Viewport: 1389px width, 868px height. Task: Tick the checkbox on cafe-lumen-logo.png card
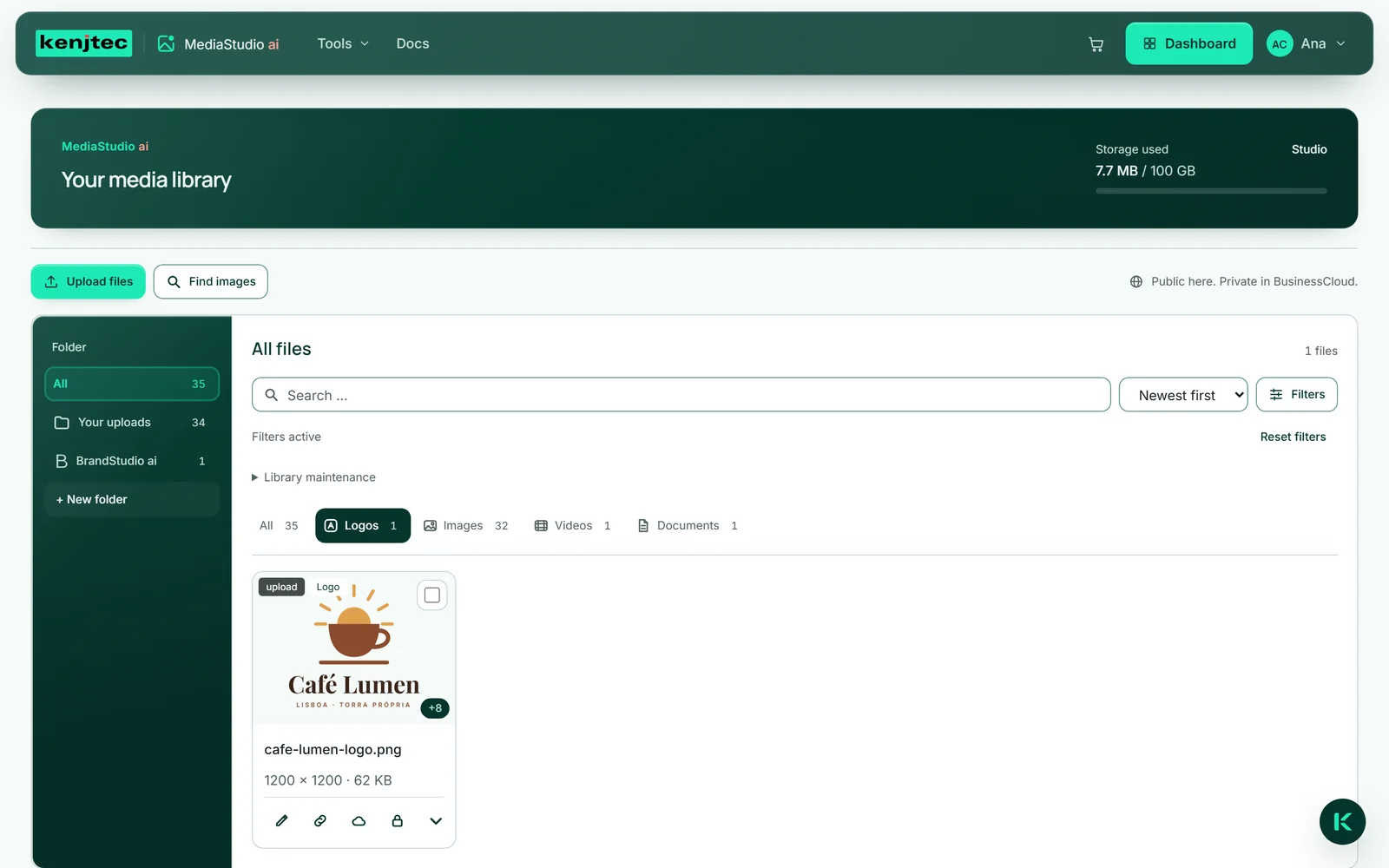pyautogui.click(x=432, y=595)
